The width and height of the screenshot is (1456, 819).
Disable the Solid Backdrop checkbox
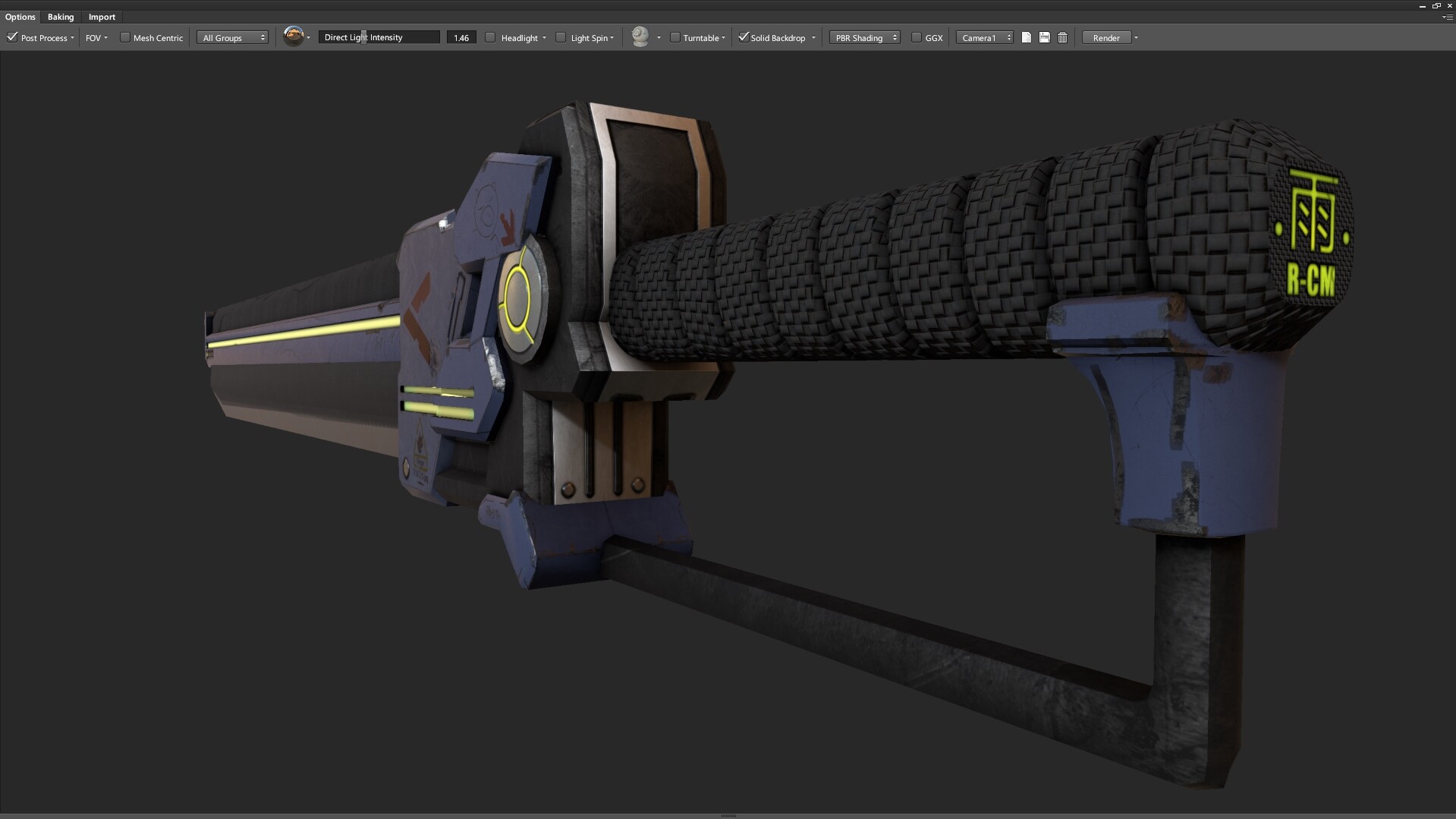point(743,36)
